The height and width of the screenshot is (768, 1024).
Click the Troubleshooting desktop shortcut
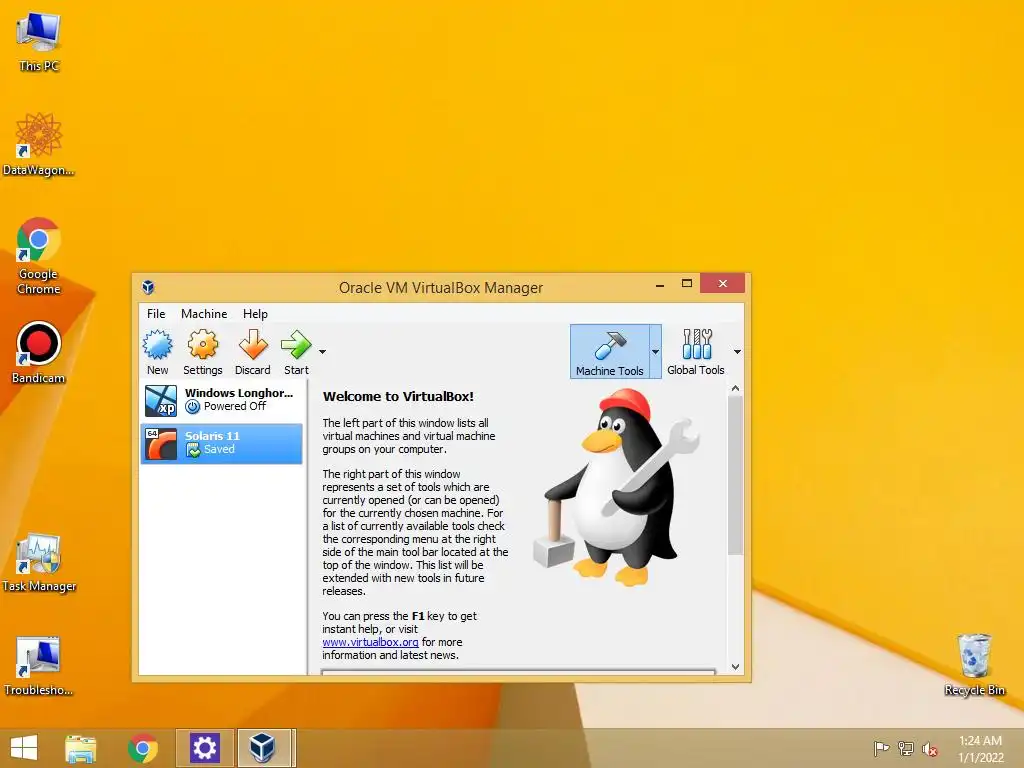[x=39, y=665]
